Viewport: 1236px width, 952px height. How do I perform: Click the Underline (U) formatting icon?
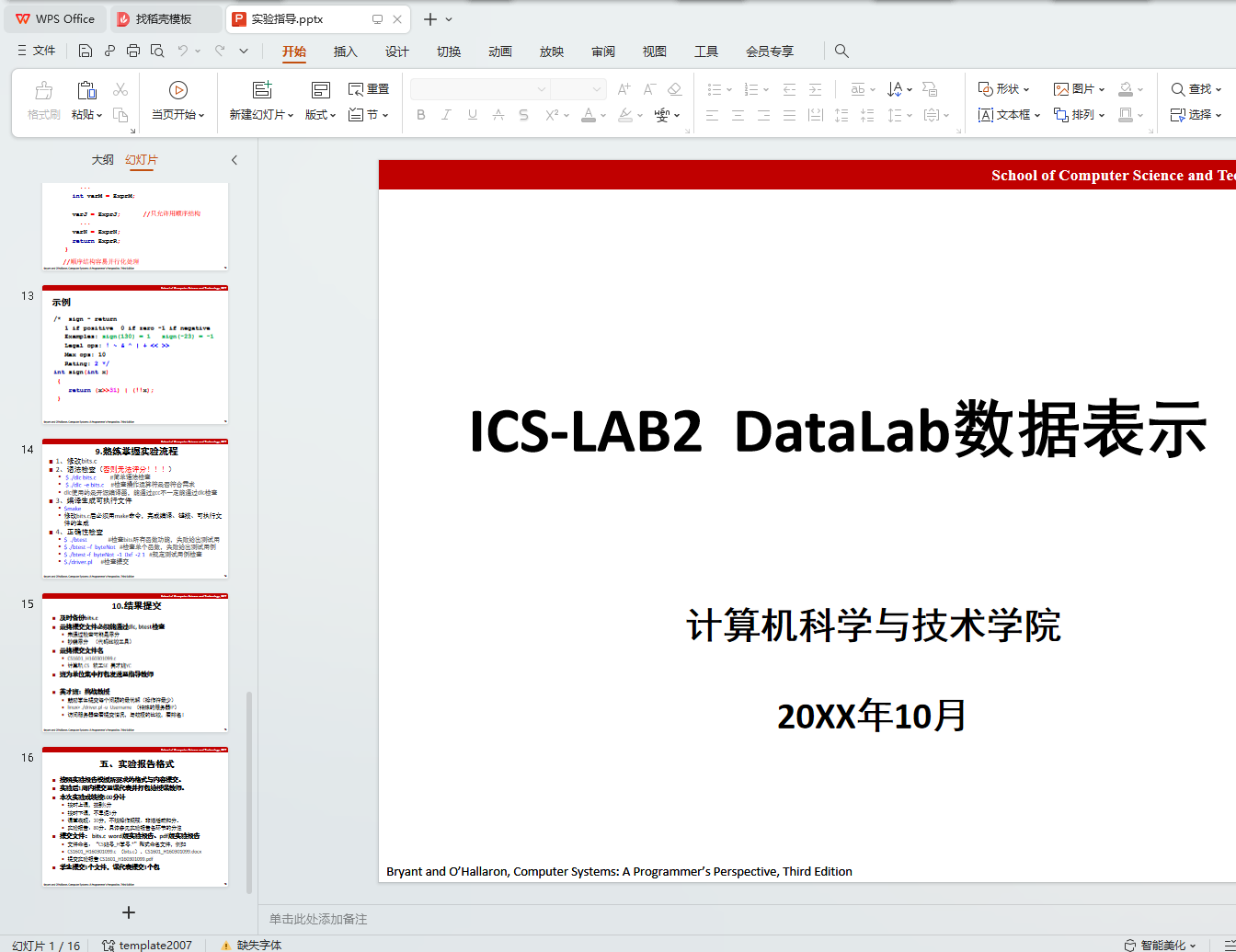473,115
